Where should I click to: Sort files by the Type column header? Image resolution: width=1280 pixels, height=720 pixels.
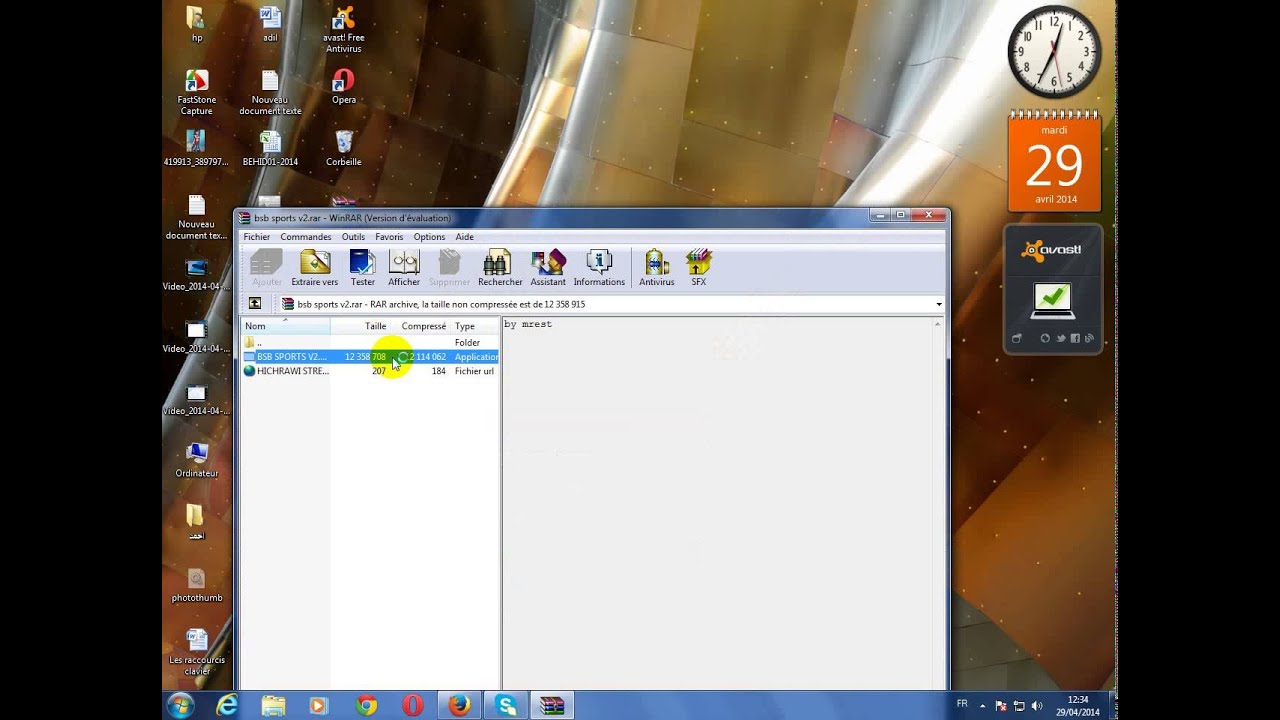475,326
